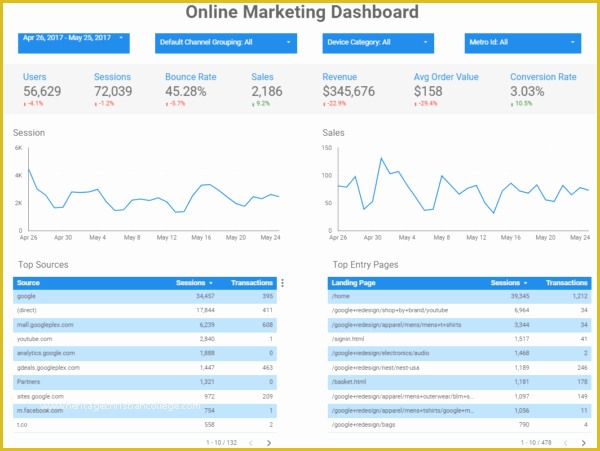Select Avg Order Value $158
This screenshot has height=451, width=600.
[428, 91]
